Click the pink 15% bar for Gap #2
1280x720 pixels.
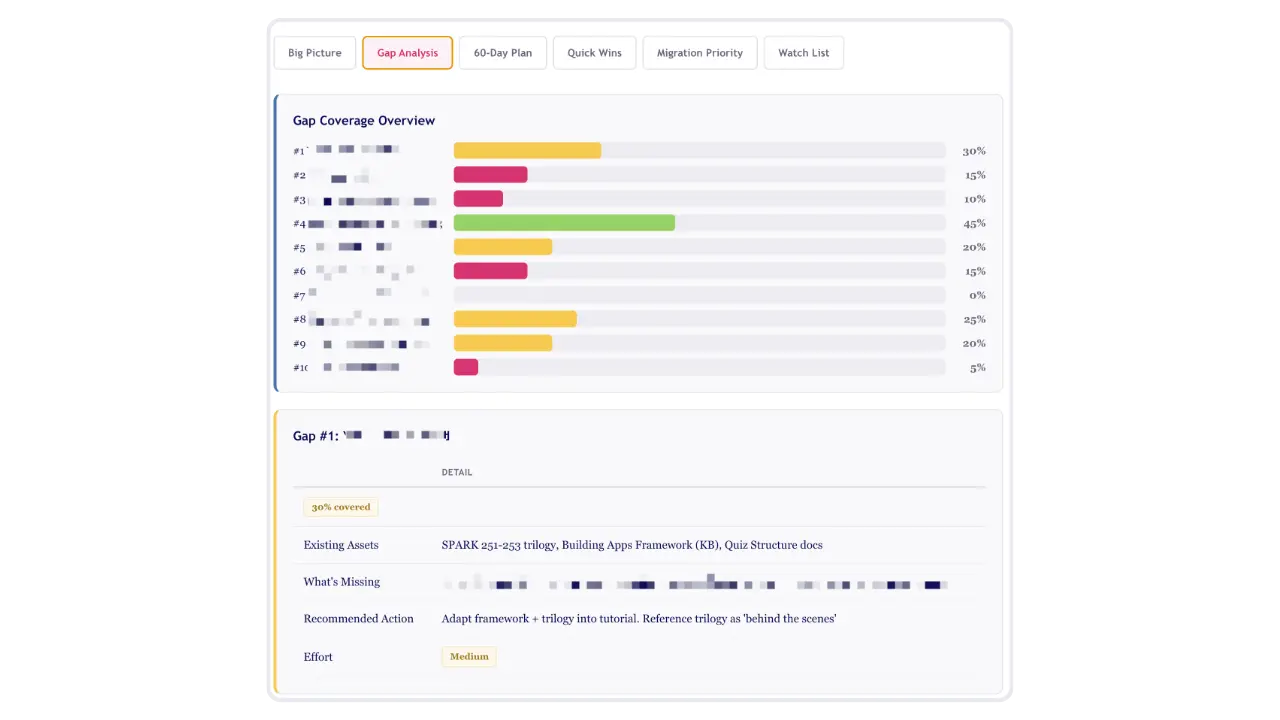click(490, 174)
